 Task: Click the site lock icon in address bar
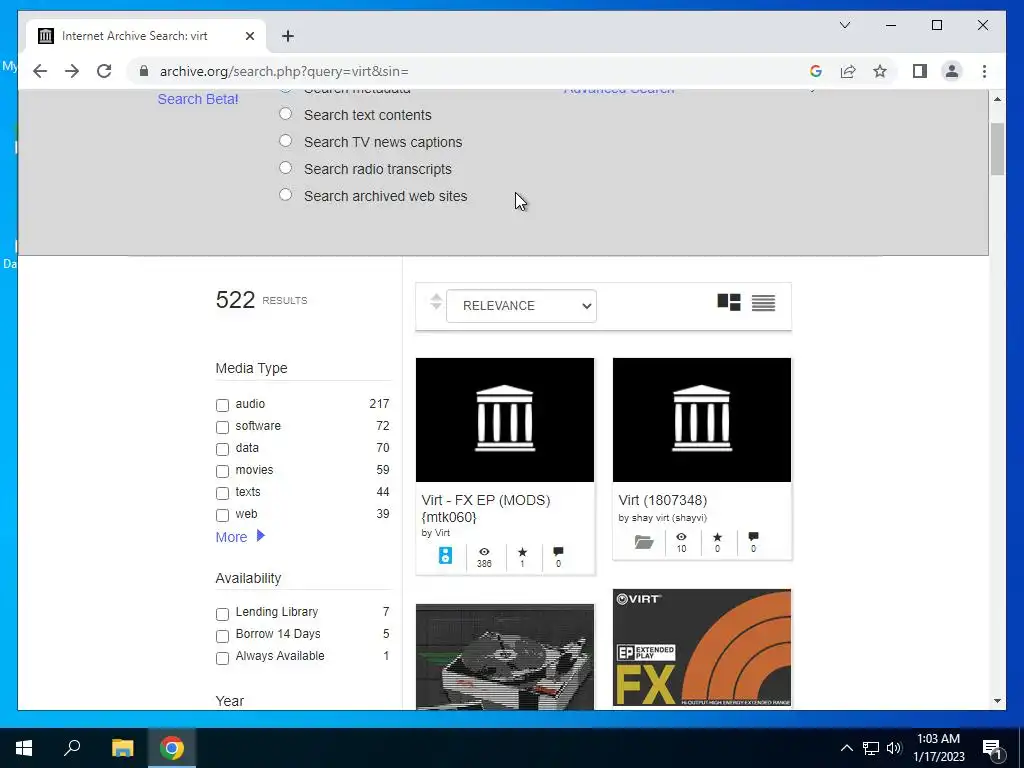point(144,71)
